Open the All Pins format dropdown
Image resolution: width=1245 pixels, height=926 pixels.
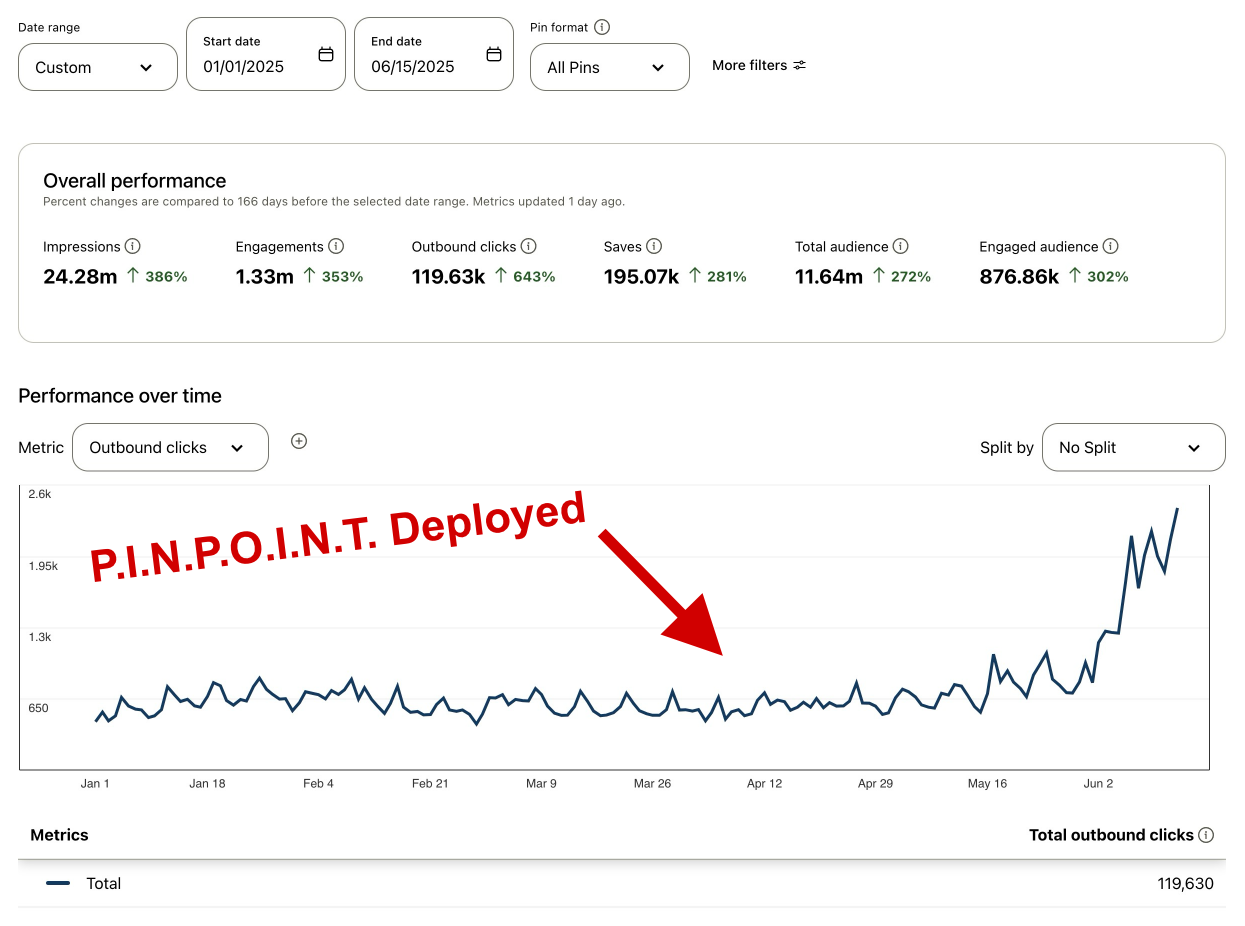pos(609,67)
